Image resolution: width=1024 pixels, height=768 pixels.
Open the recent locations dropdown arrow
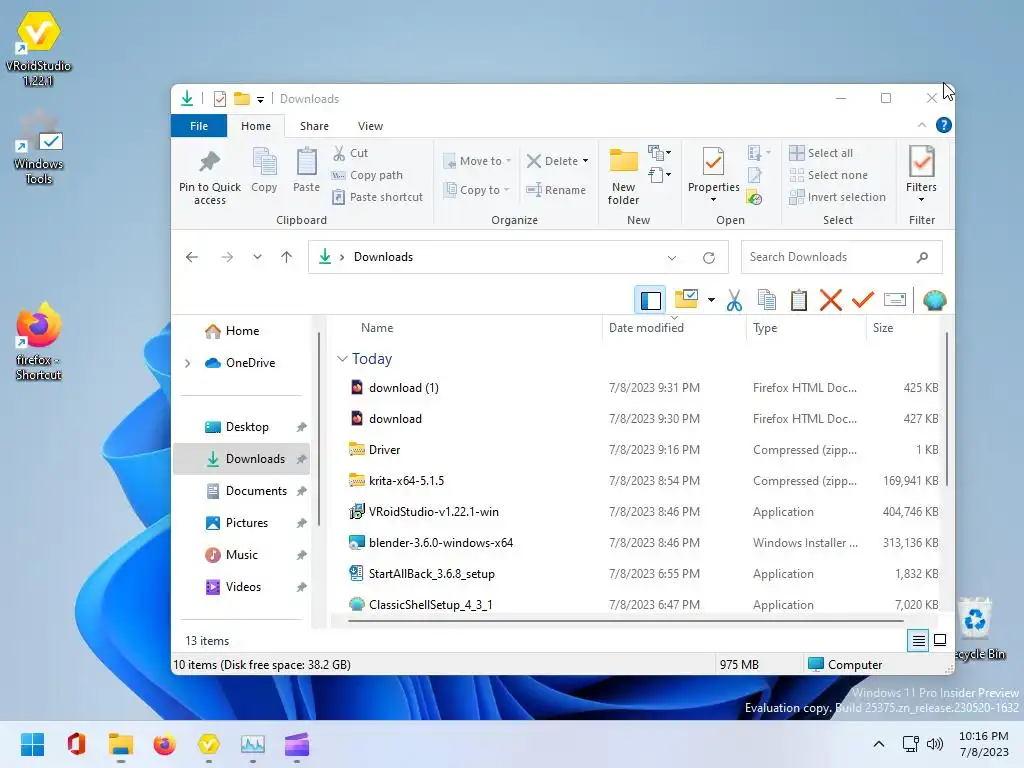257,257
